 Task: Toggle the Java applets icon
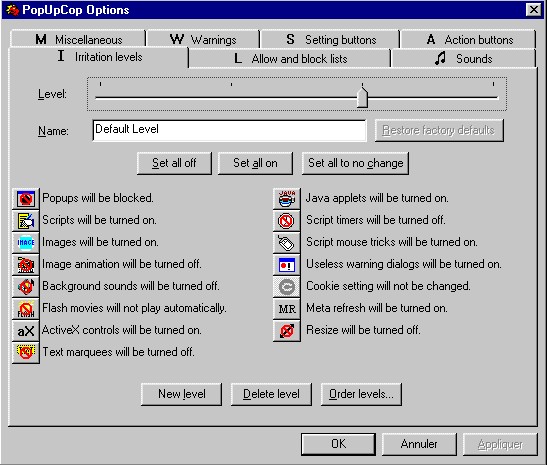point(286,199)
